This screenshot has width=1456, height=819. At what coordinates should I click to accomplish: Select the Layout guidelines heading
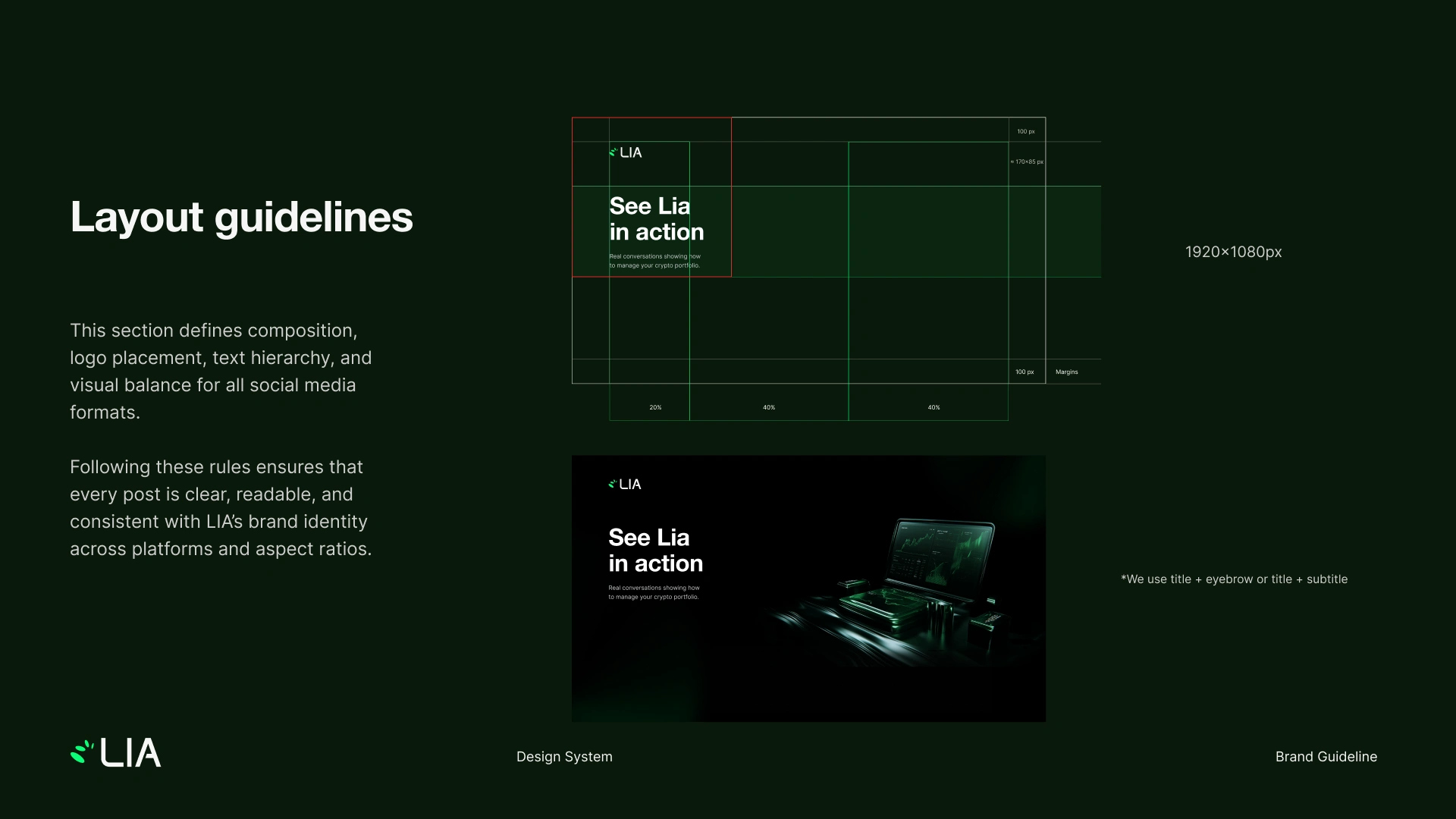pyautogui.click(x=241, y=217)
